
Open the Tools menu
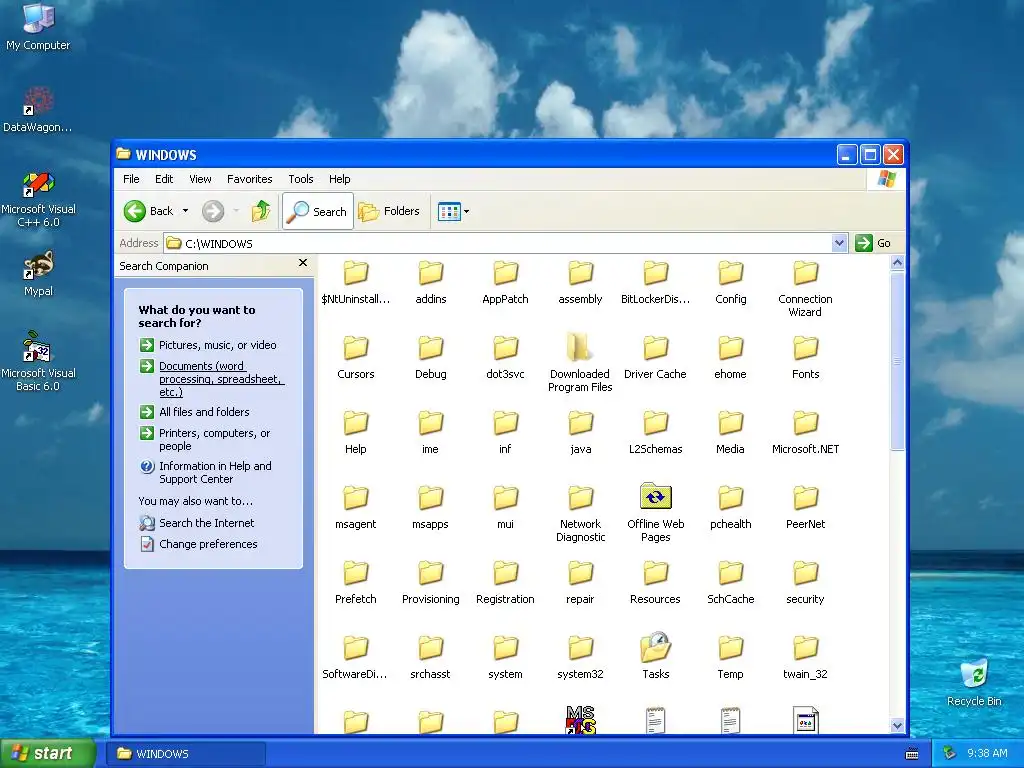pos(300,179)
